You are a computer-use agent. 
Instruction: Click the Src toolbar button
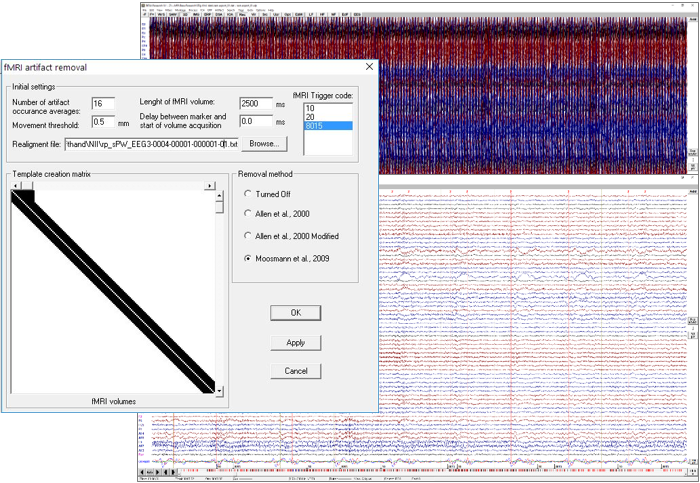pyautogui.click(x=265, y=14)
